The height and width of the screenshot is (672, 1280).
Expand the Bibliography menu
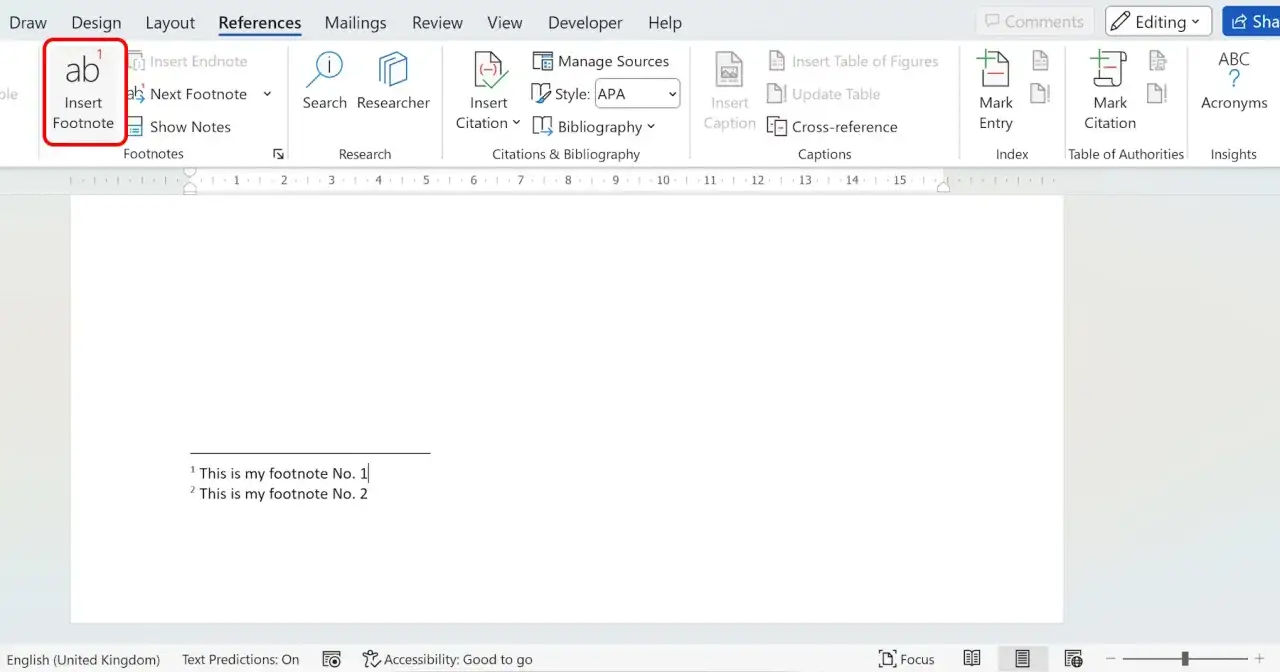pyautogui.click(x=593, y=127)
